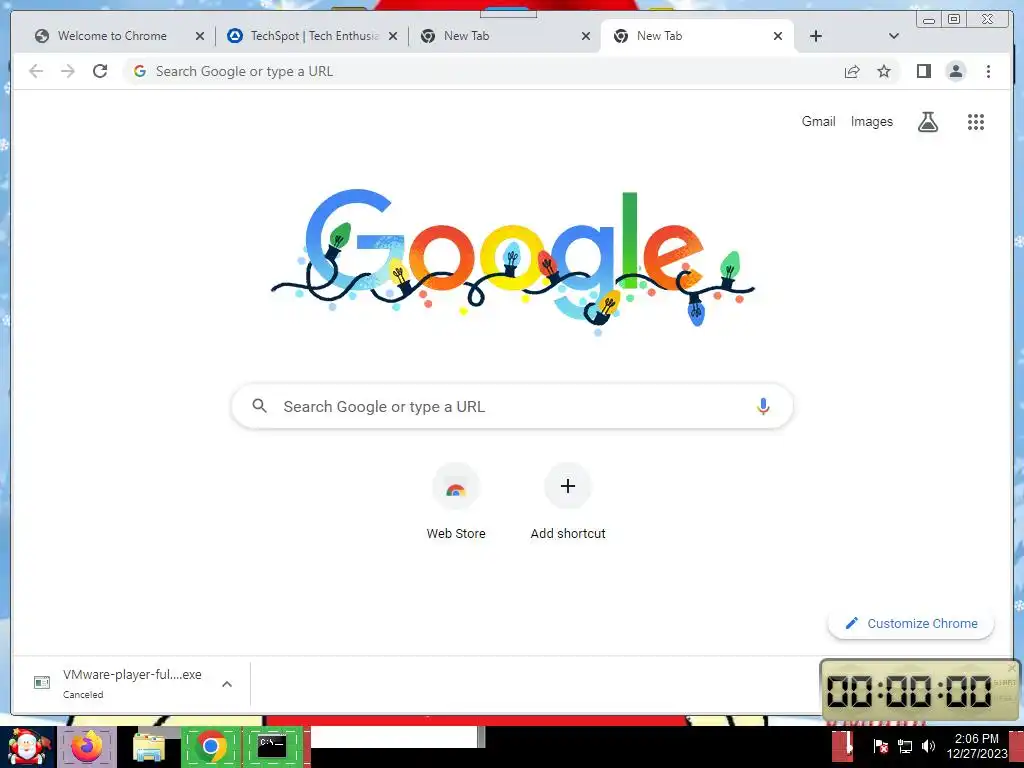The width and height of the screenshot is (1024, 768).
Task: Expand VMware download options chevron
Action: pos(227,684)
